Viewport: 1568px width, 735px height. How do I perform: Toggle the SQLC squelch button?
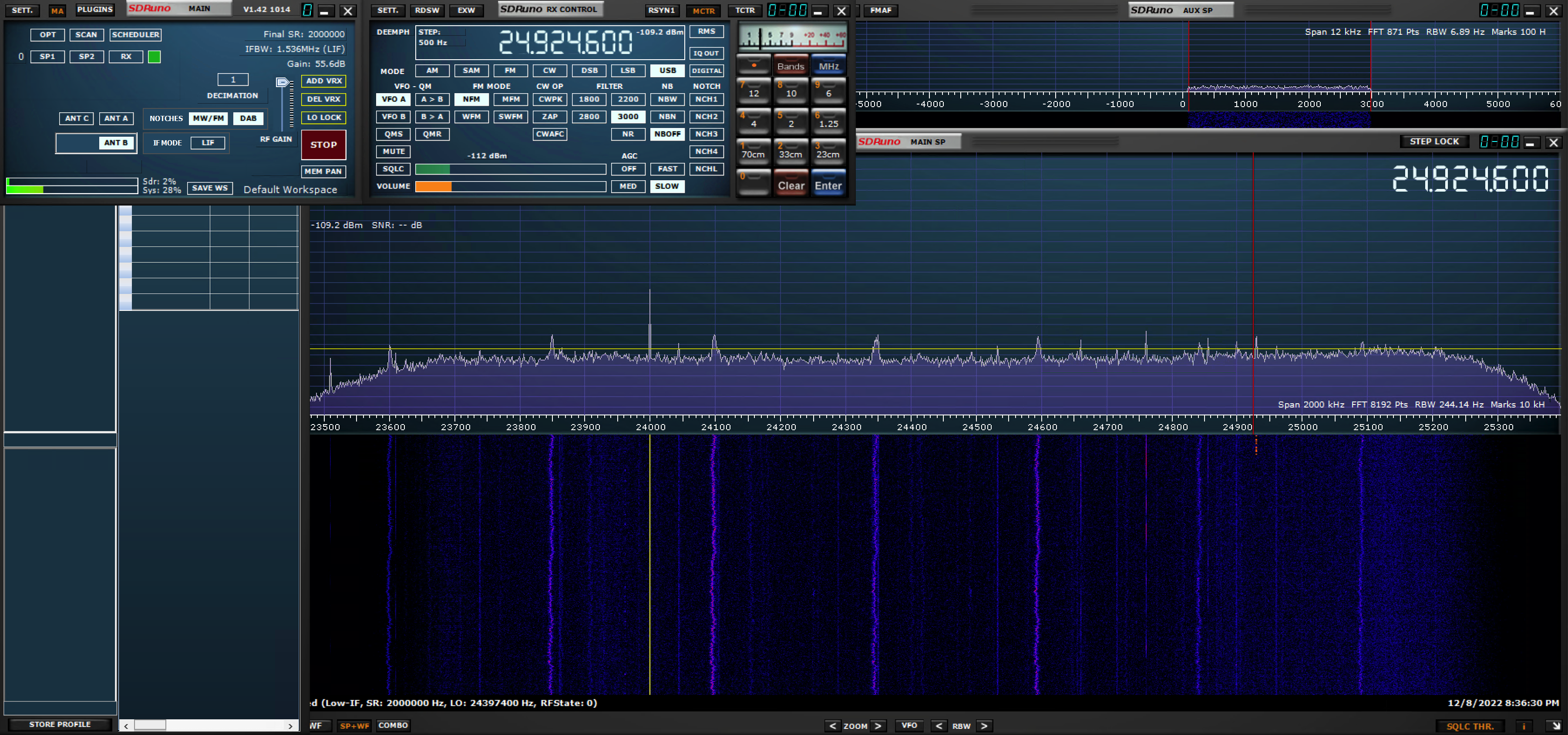click(x=393, y=169)
